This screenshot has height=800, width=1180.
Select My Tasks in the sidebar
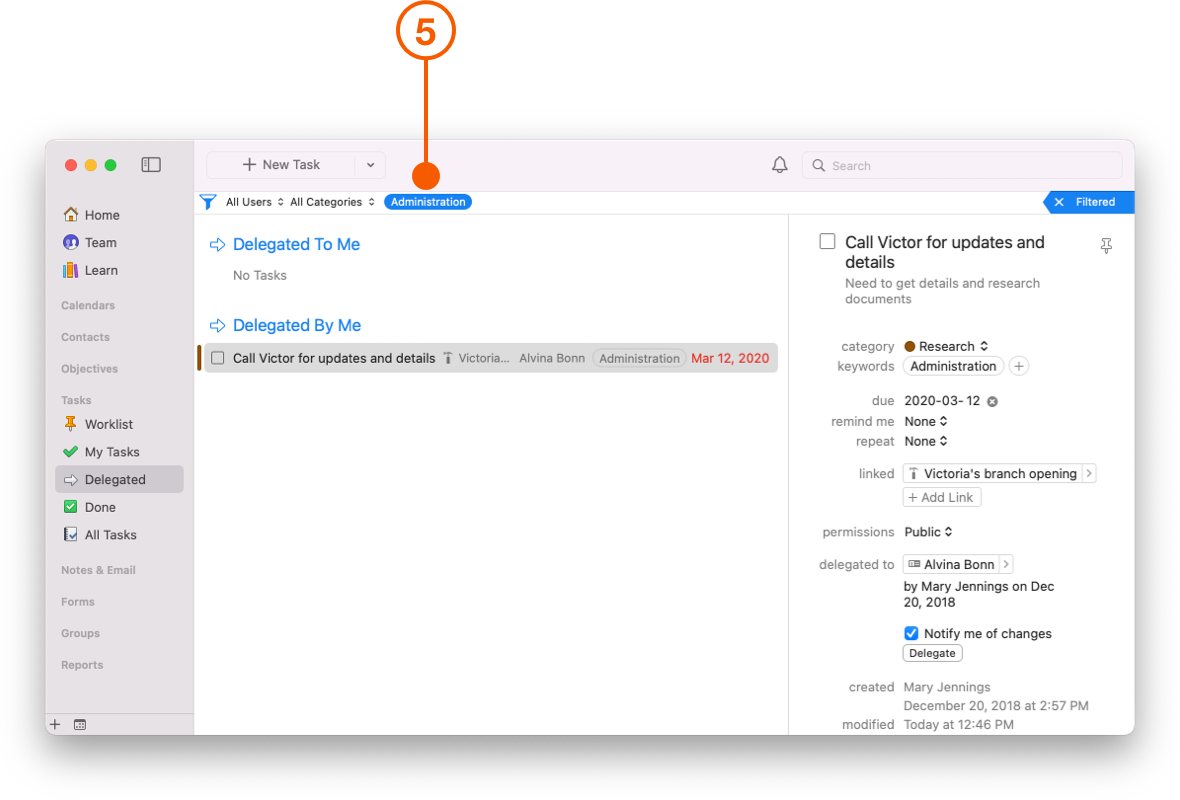point(111,452)
